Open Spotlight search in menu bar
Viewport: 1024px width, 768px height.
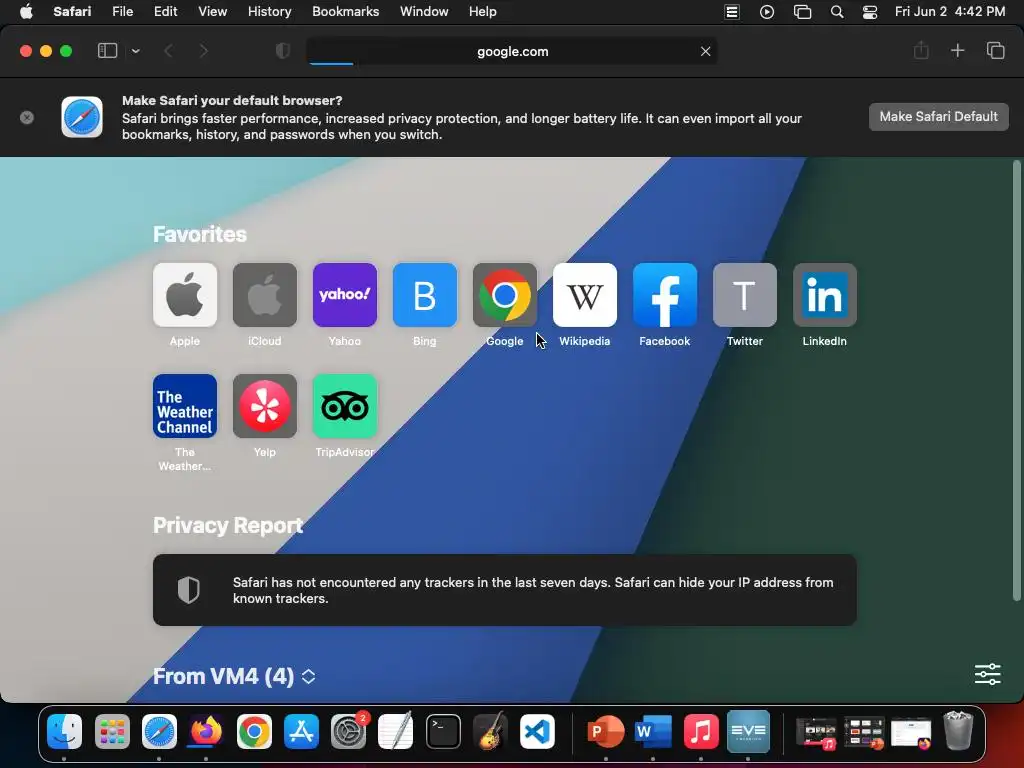[x=837, y=12]
